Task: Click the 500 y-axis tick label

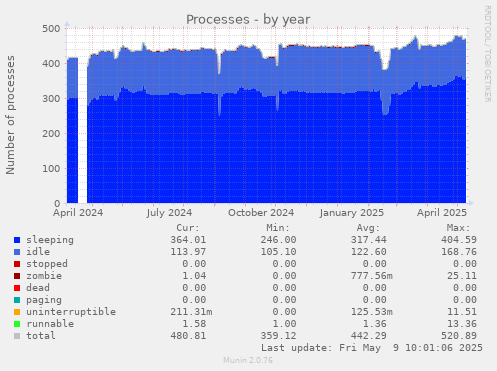Action: coord(51,28)
